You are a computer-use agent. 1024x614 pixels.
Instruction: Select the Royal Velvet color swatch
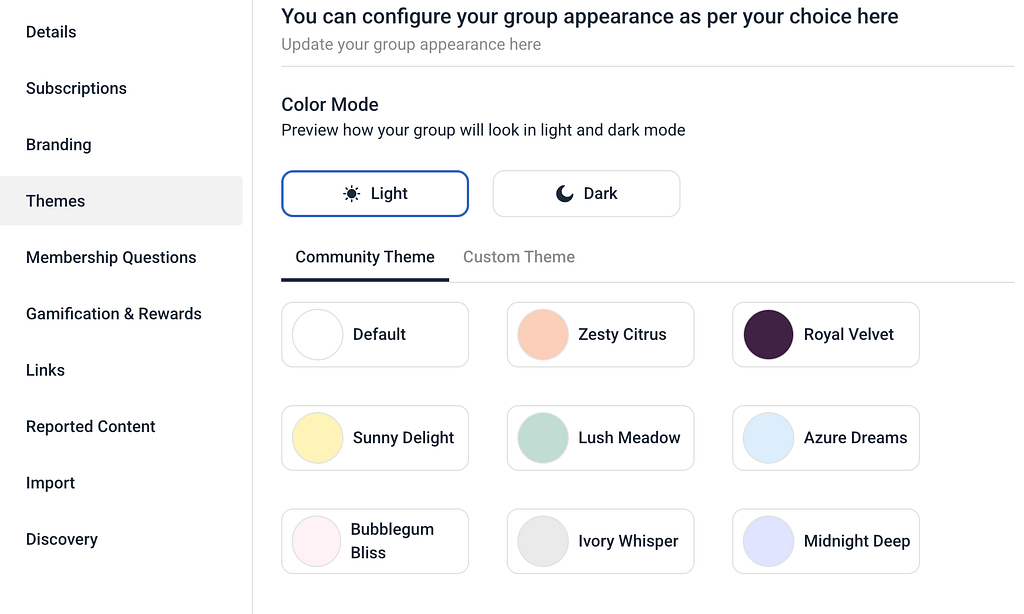coord(768,334)
